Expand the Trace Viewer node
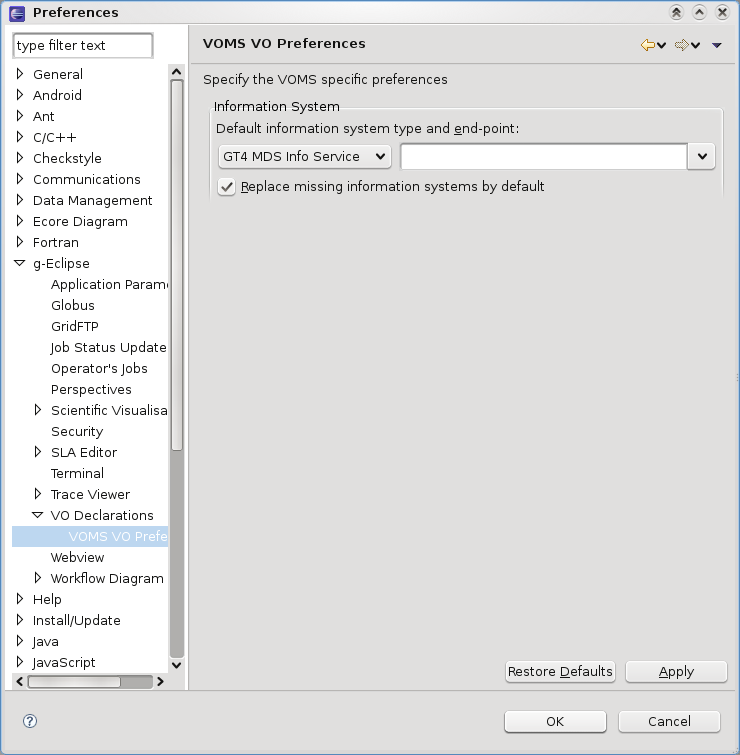 [x=38, y=494]
